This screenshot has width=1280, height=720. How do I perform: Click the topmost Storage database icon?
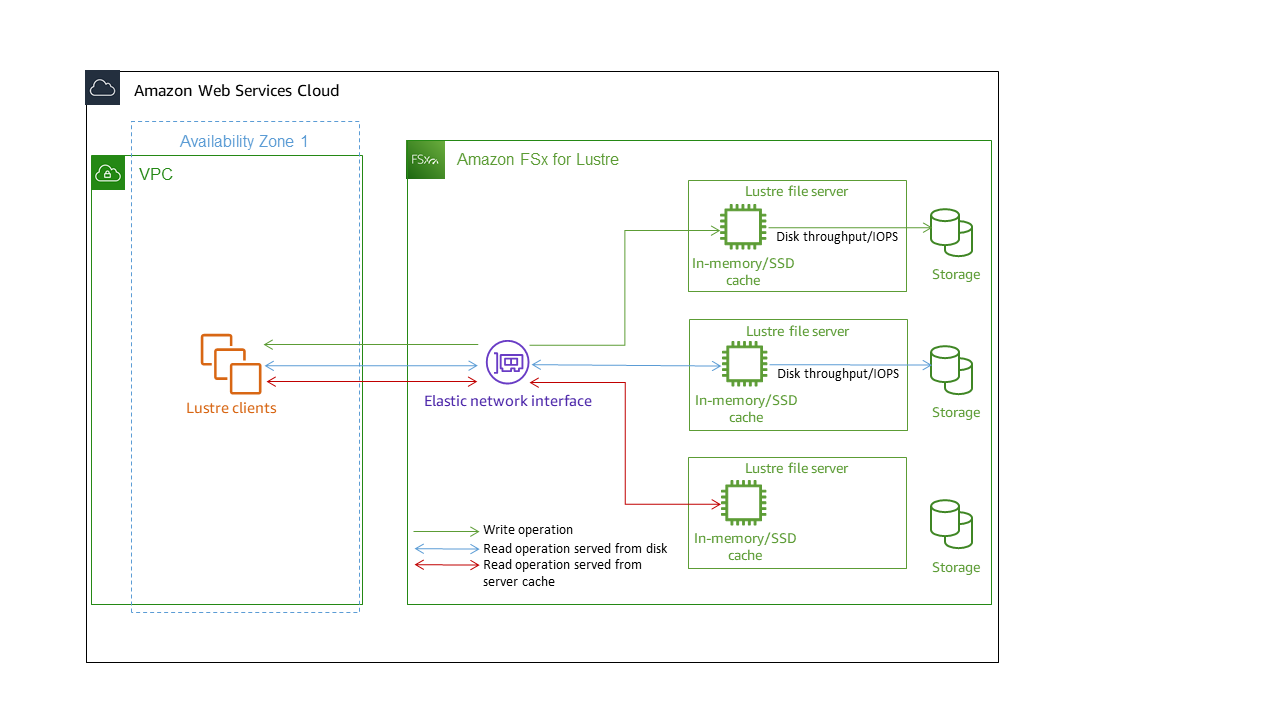click(x=951, y=232)
